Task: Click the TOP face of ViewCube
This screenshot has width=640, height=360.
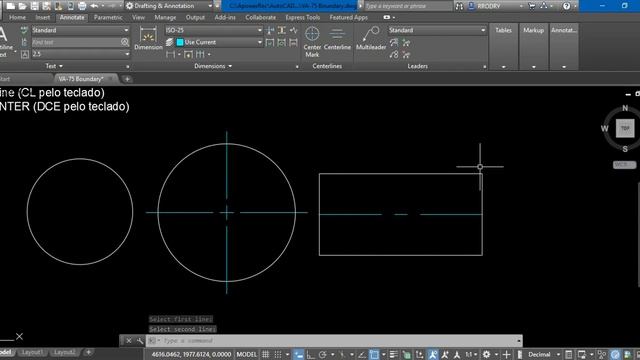Action: coord(625,128)
